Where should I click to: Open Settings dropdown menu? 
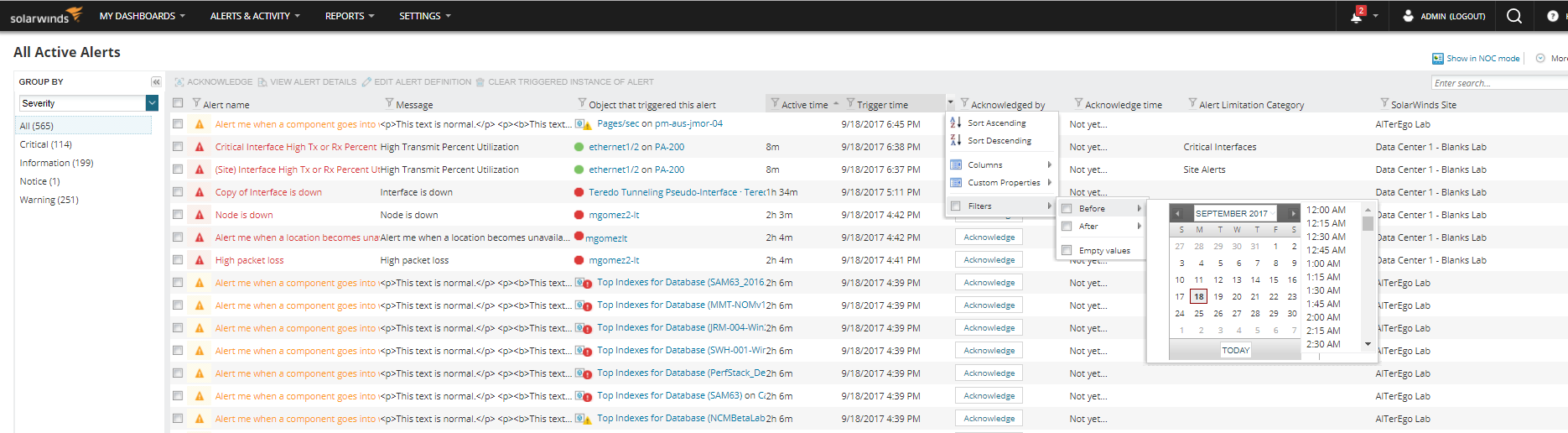(424, 16)
